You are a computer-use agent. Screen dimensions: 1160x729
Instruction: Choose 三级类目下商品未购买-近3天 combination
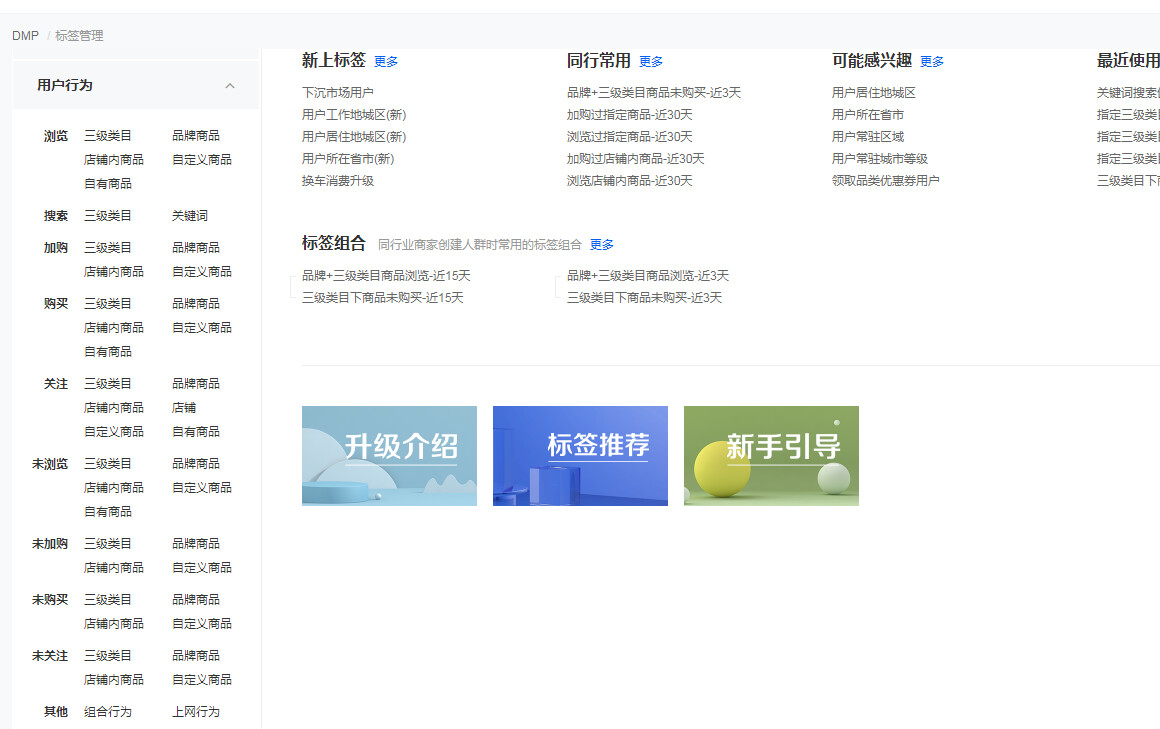[644, 298]
